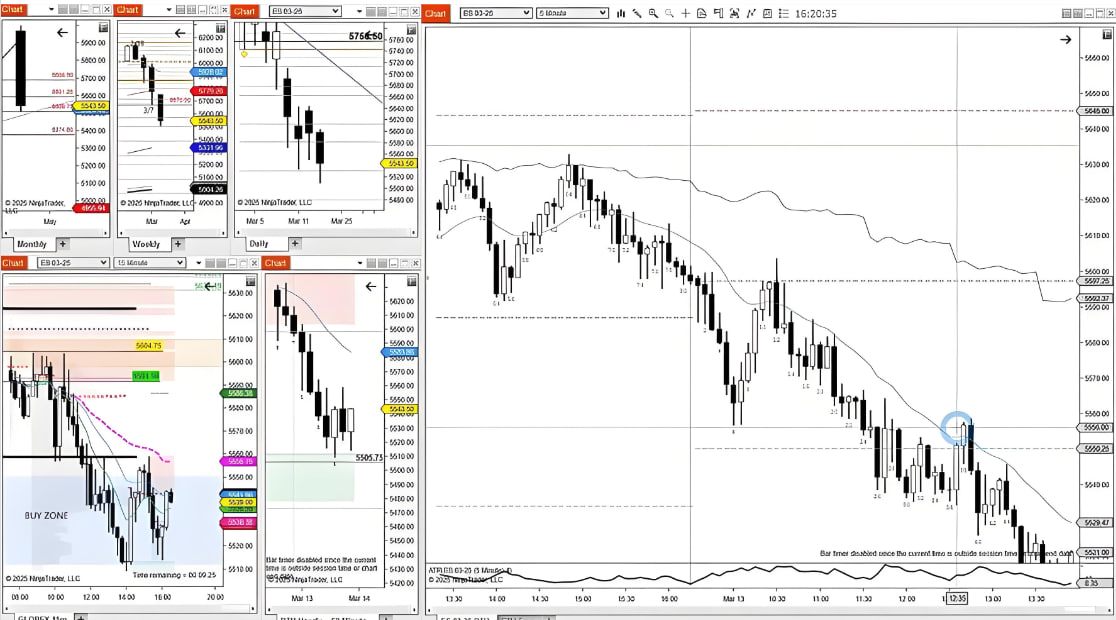Select the Weekly tab
This screenshot has width=1116, height=620.
click(146, 244)
